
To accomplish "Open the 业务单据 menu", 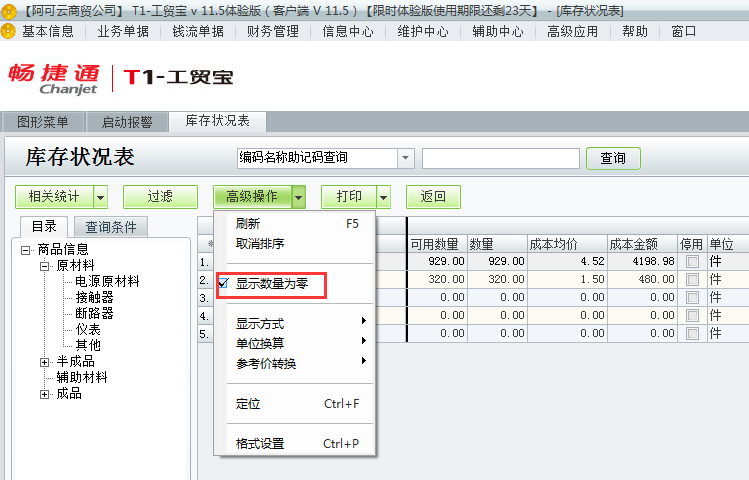I will click(123, 32).
